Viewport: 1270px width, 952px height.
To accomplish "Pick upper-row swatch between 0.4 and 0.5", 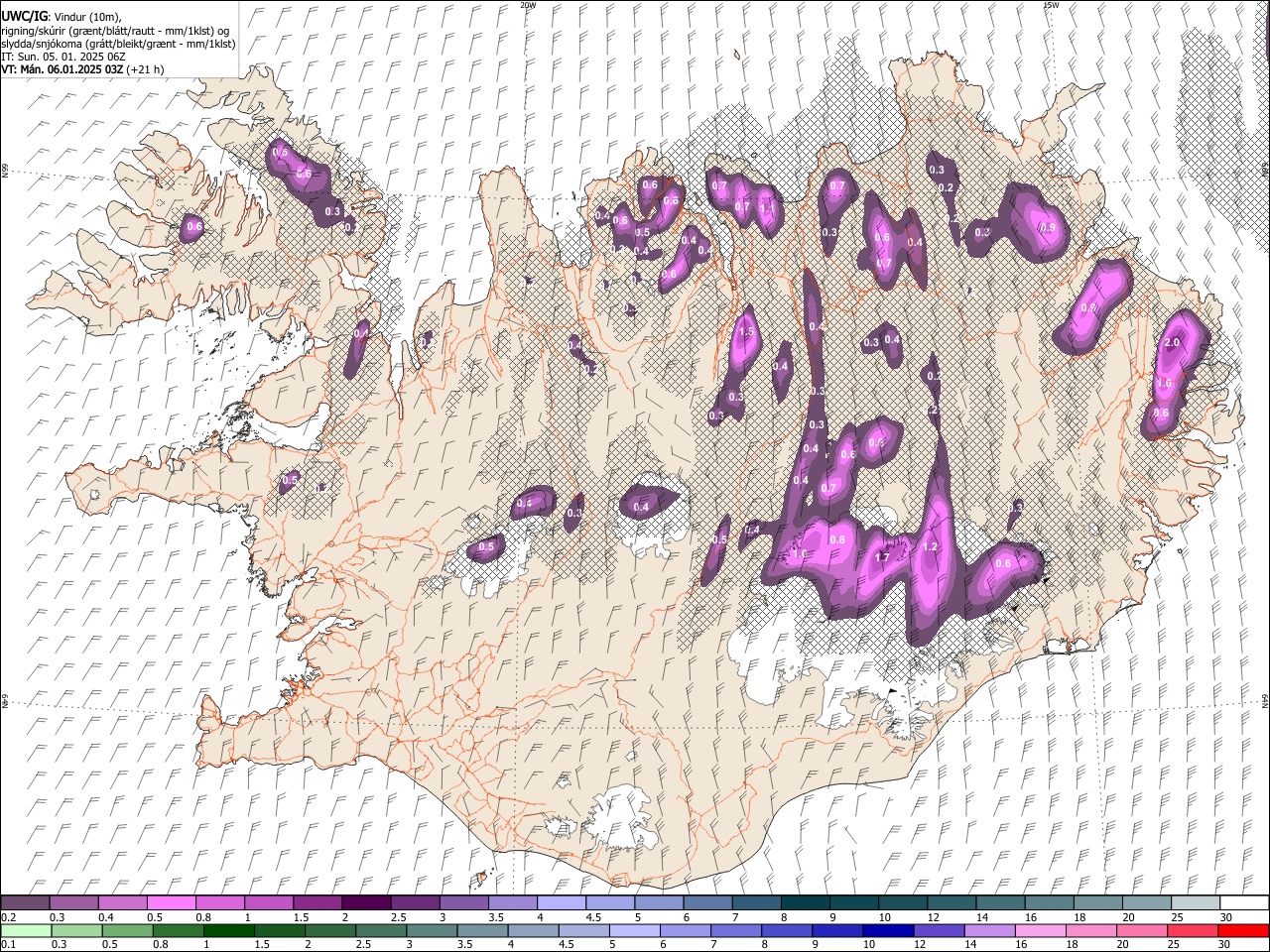I will (122, 902).
